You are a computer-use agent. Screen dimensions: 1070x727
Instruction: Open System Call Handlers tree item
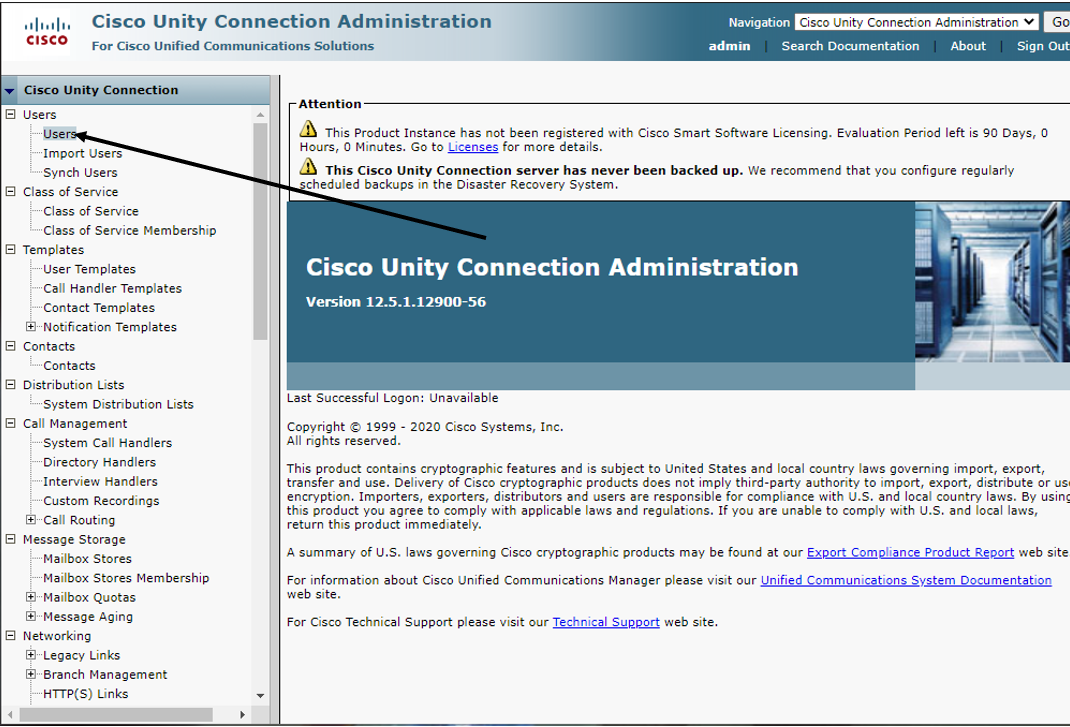[x=107, y=443]
